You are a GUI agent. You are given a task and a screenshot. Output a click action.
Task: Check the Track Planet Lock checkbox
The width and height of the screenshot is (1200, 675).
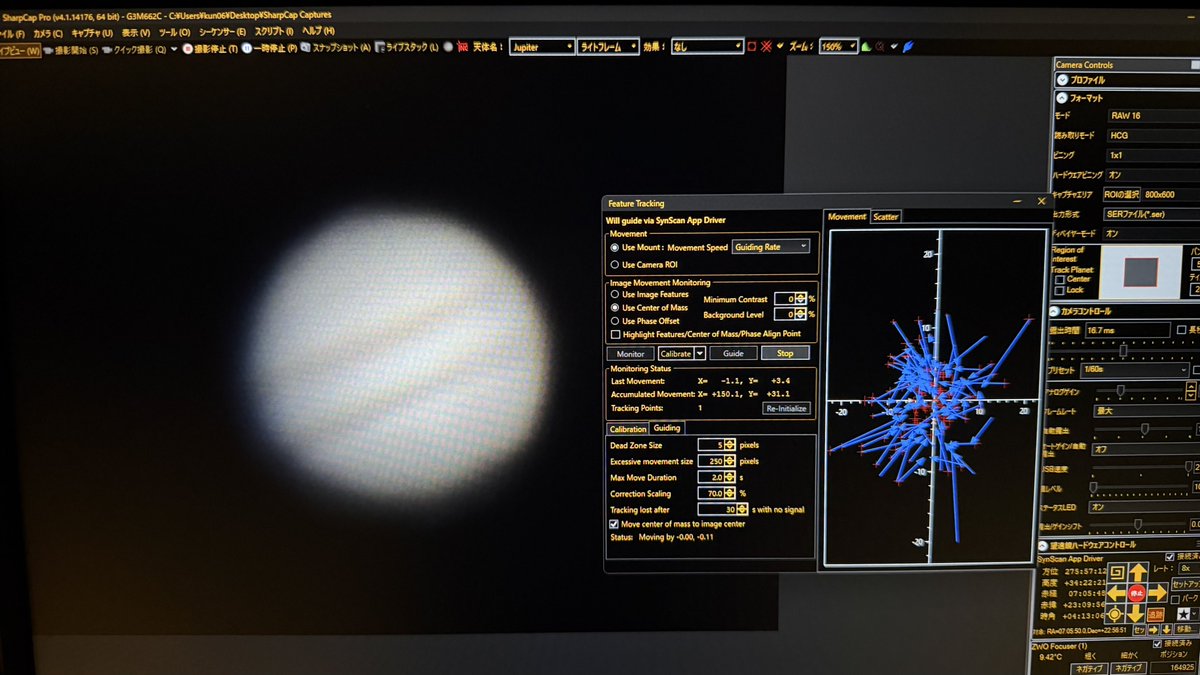click(x=1060, y=291)
